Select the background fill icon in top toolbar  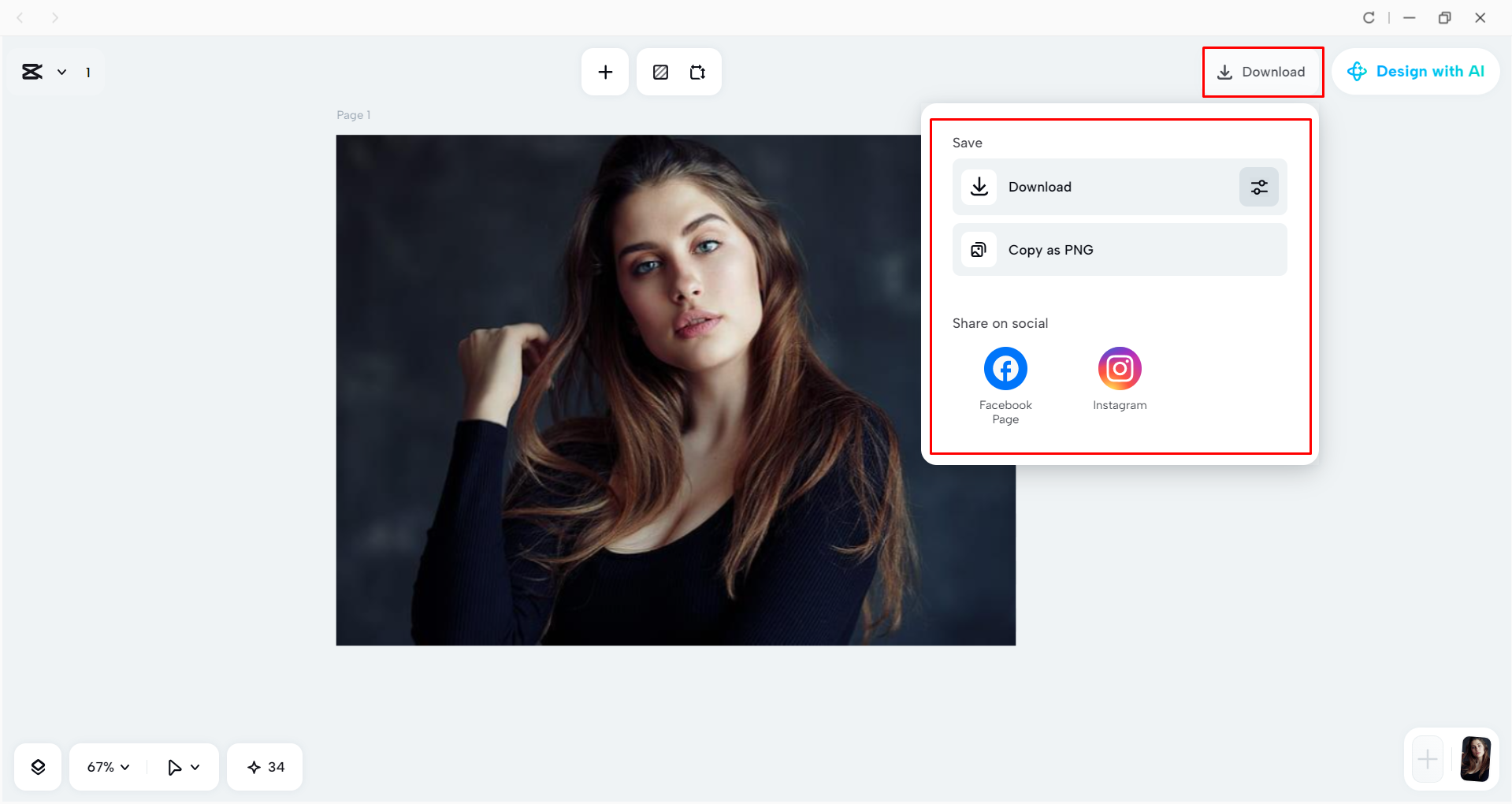(660, 73)
